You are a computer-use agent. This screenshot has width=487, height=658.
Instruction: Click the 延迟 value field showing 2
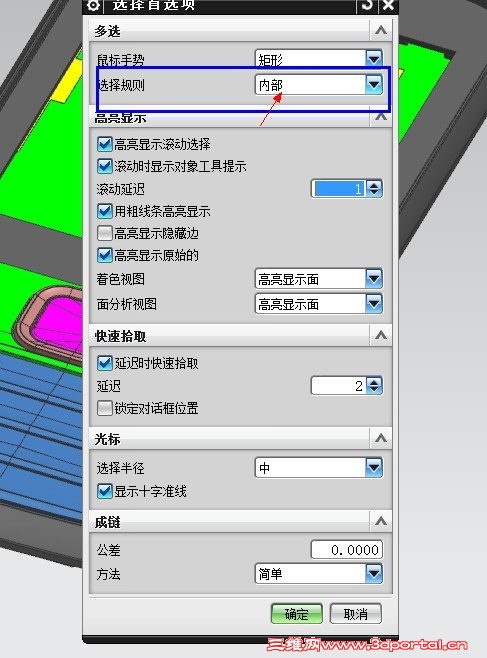tap(339, 386)
